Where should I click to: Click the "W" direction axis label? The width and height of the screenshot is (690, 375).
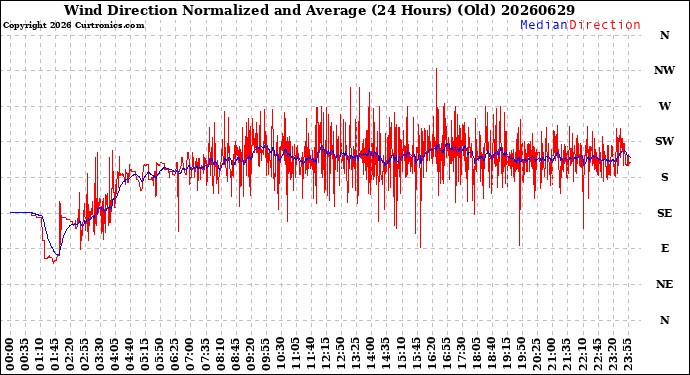pyautogui.click(x=664, y=106)
